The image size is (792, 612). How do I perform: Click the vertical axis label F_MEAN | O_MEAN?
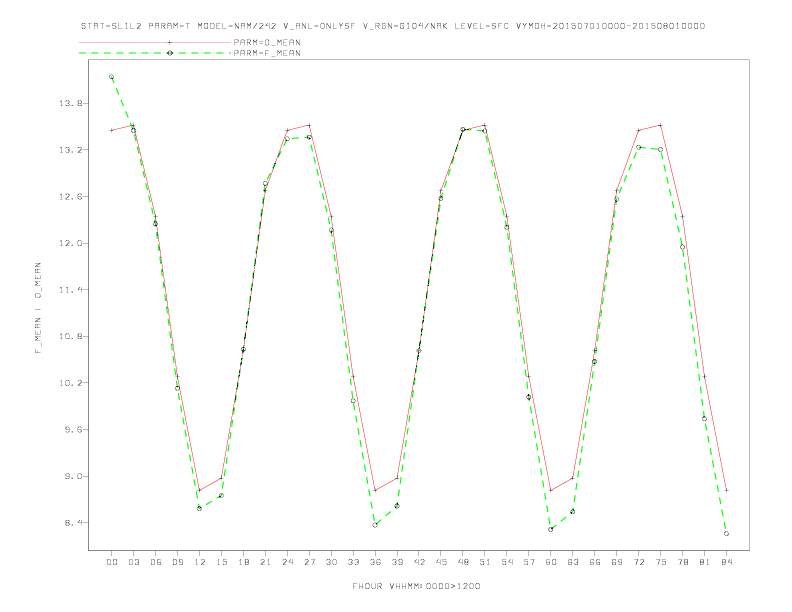pos(38,308)
